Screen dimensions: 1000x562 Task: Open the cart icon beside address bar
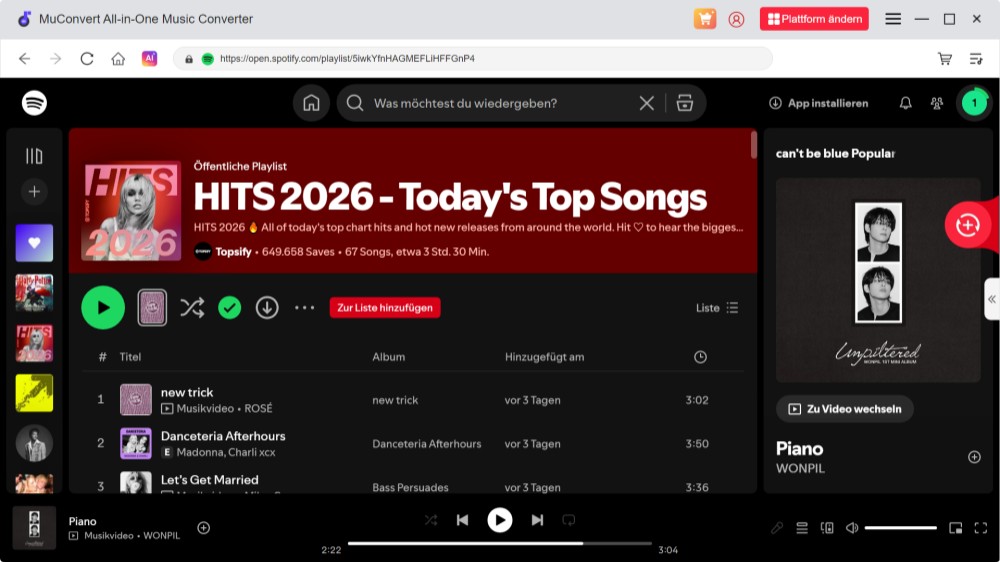click(x=945, y=59)
